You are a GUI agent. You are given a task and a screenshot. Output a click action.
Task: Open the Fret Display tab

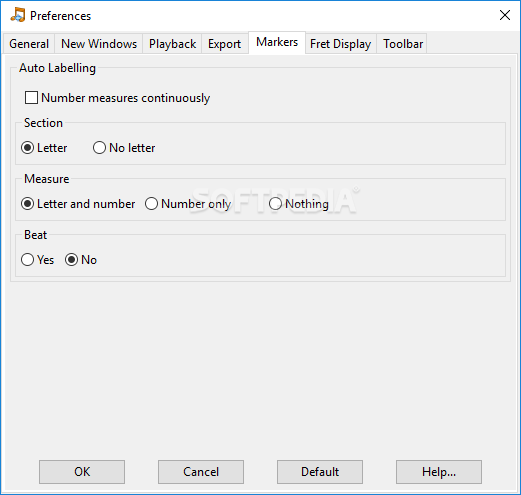(x=341, y=44)
